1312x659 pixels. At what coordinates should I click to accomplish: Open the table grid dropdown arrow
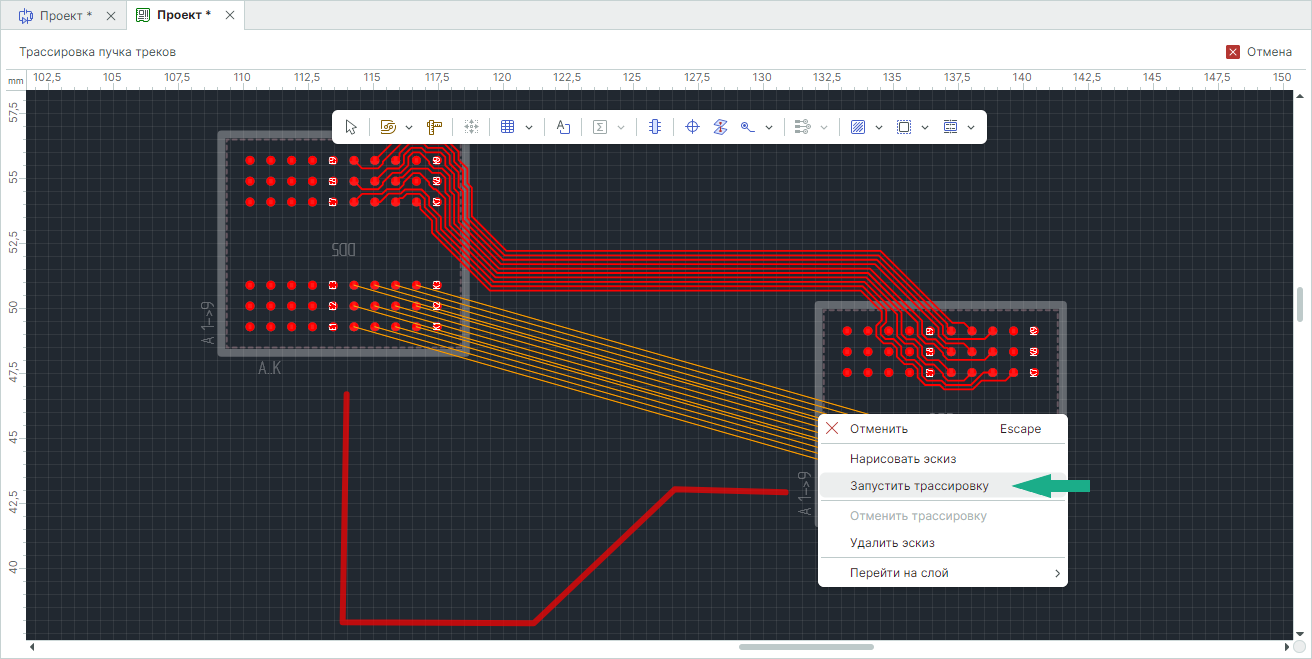[528, 127]
